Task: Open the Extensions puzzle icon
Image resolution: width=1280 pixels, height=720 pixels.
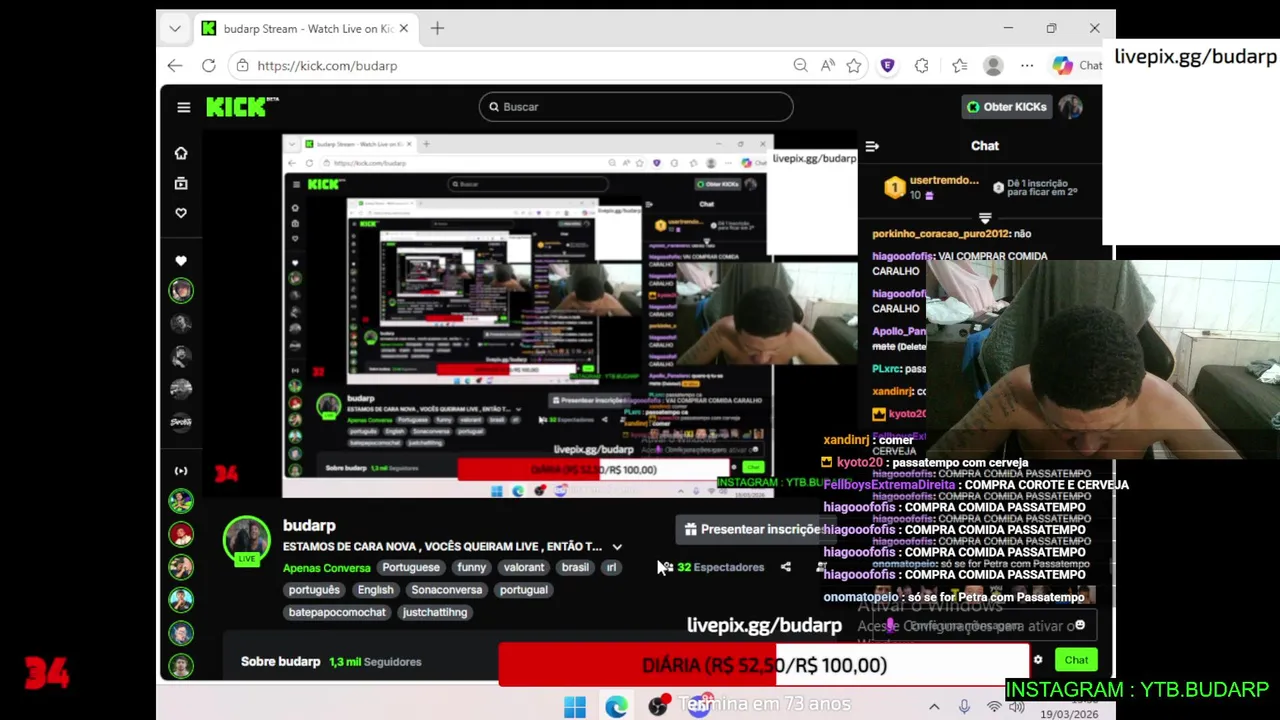Action: (x=922, y=66)
